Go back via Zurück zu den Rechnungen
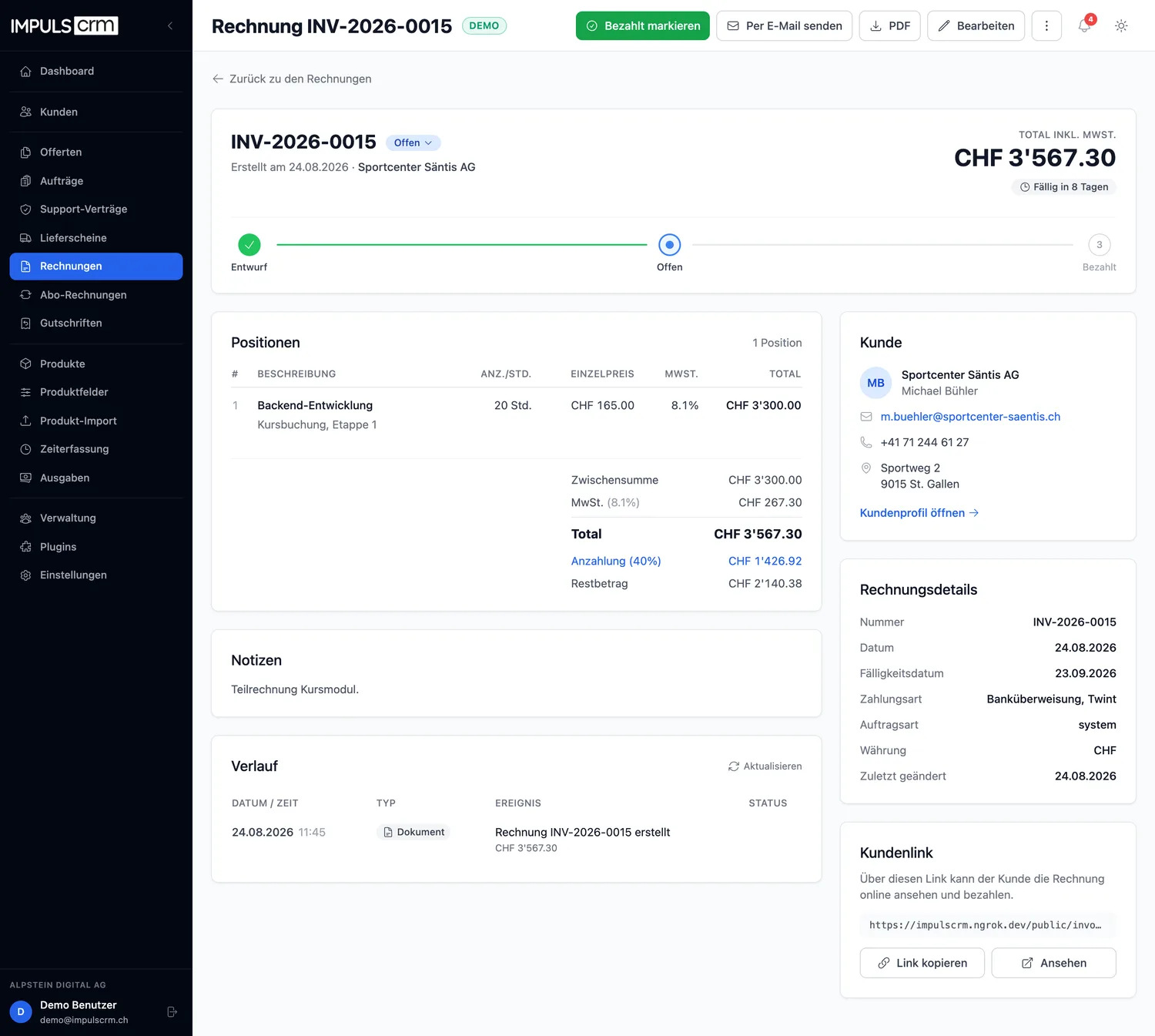 point(292,79)
